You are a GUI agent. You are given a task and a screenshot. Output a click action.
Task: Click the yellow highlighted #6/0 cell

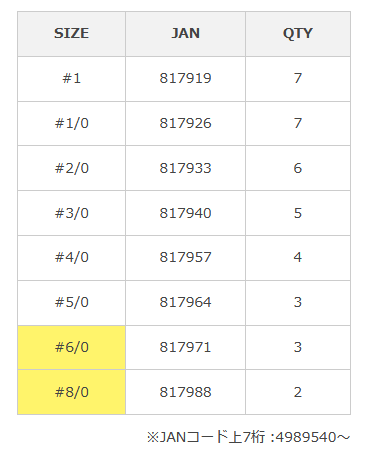click(x=71, y=348)
